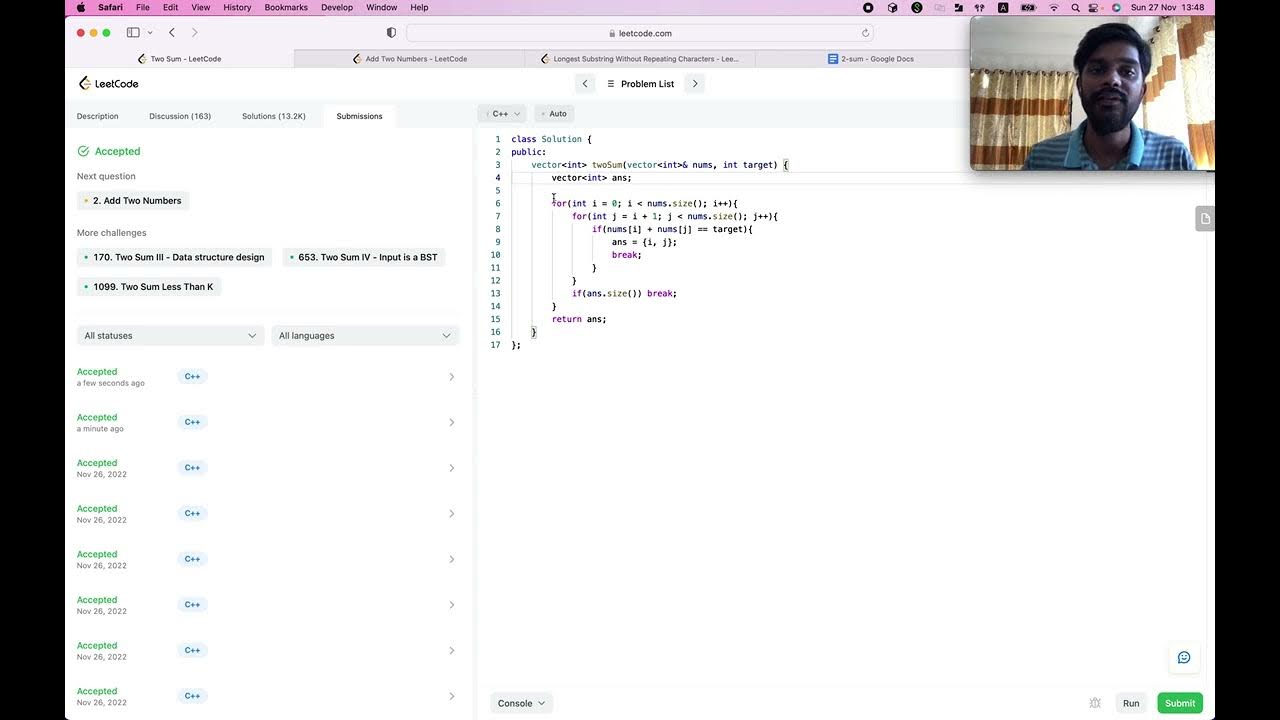Switch to Add Two Numbers tab
Viewport: 1280px width, 720px height.
click(410, 59)
